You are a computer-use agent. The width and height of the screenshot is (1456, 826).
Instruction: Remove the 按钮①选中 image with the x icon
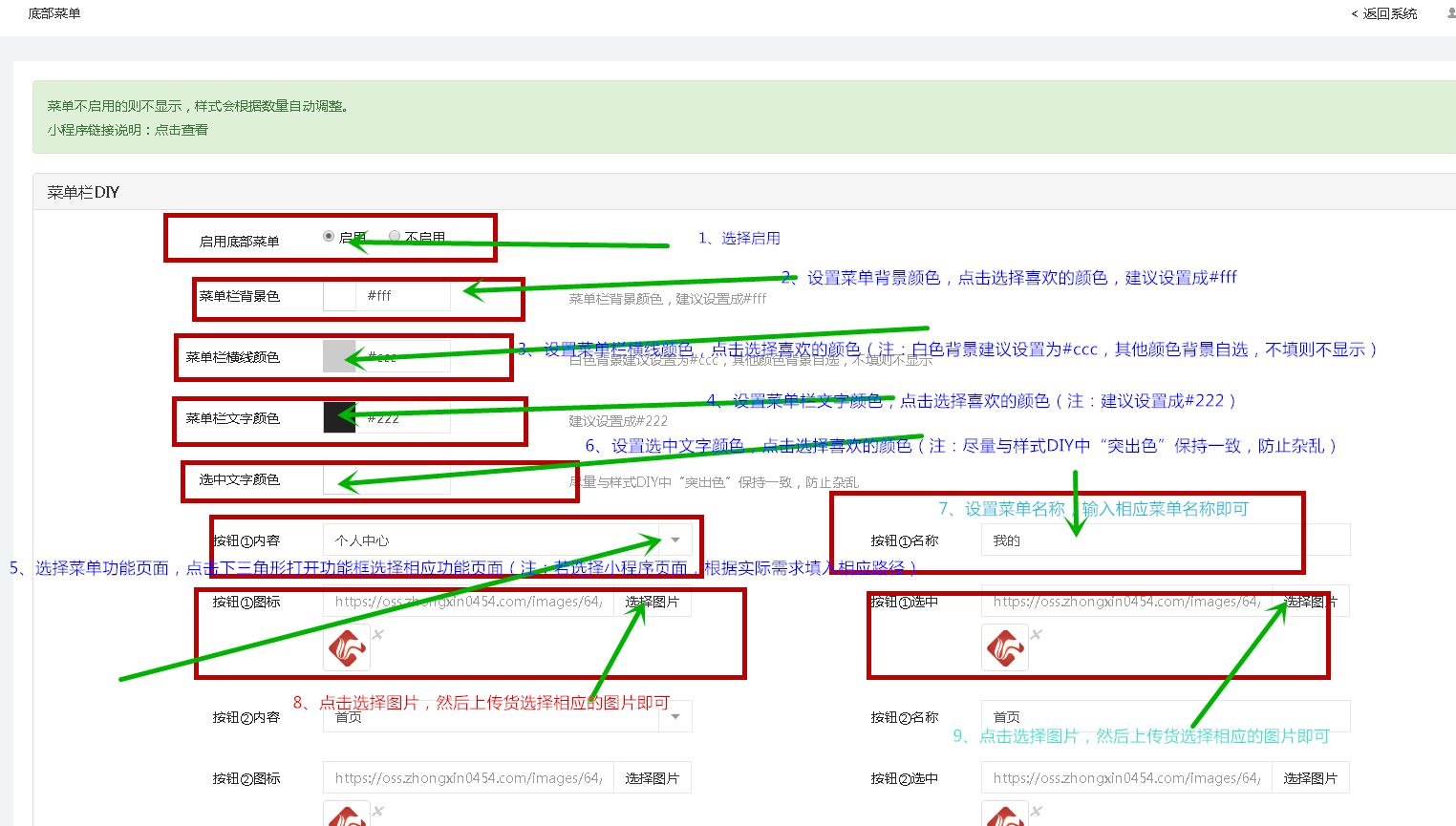click(1037, 634)
